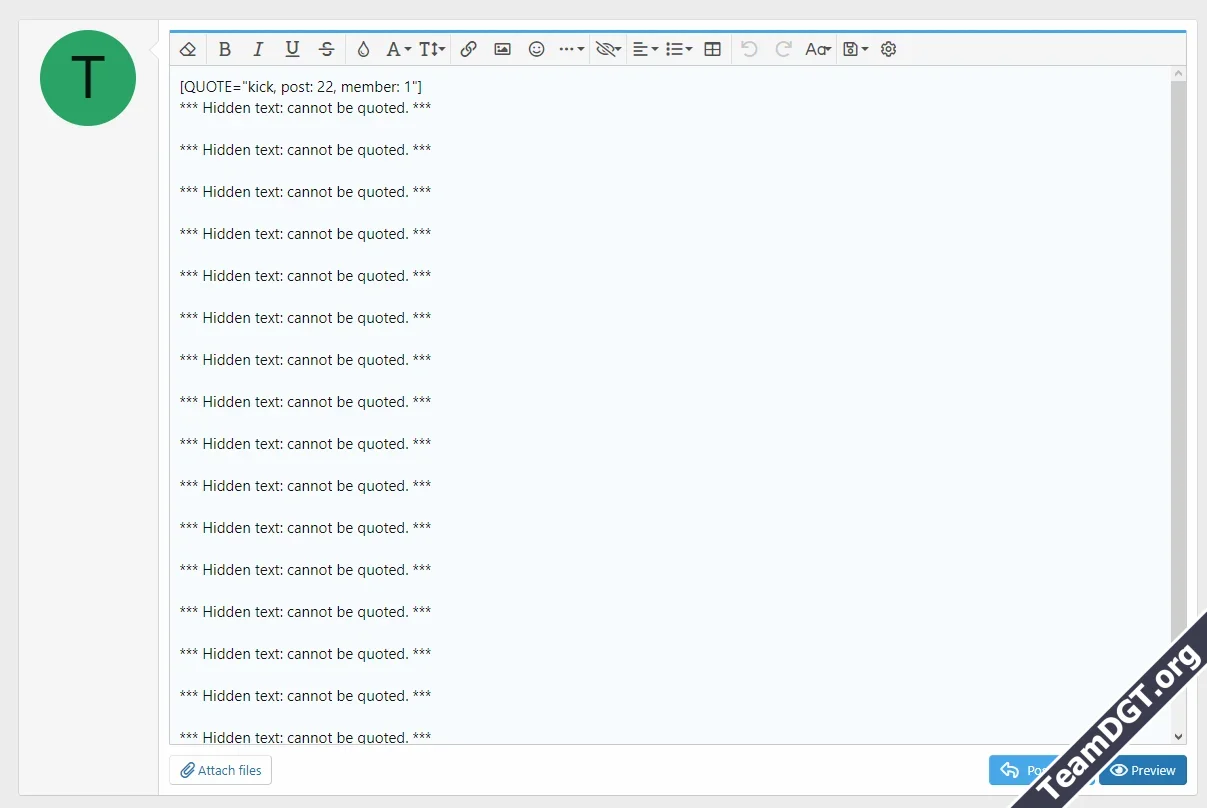Toggle strikethrough formatting

coord(325,48)
